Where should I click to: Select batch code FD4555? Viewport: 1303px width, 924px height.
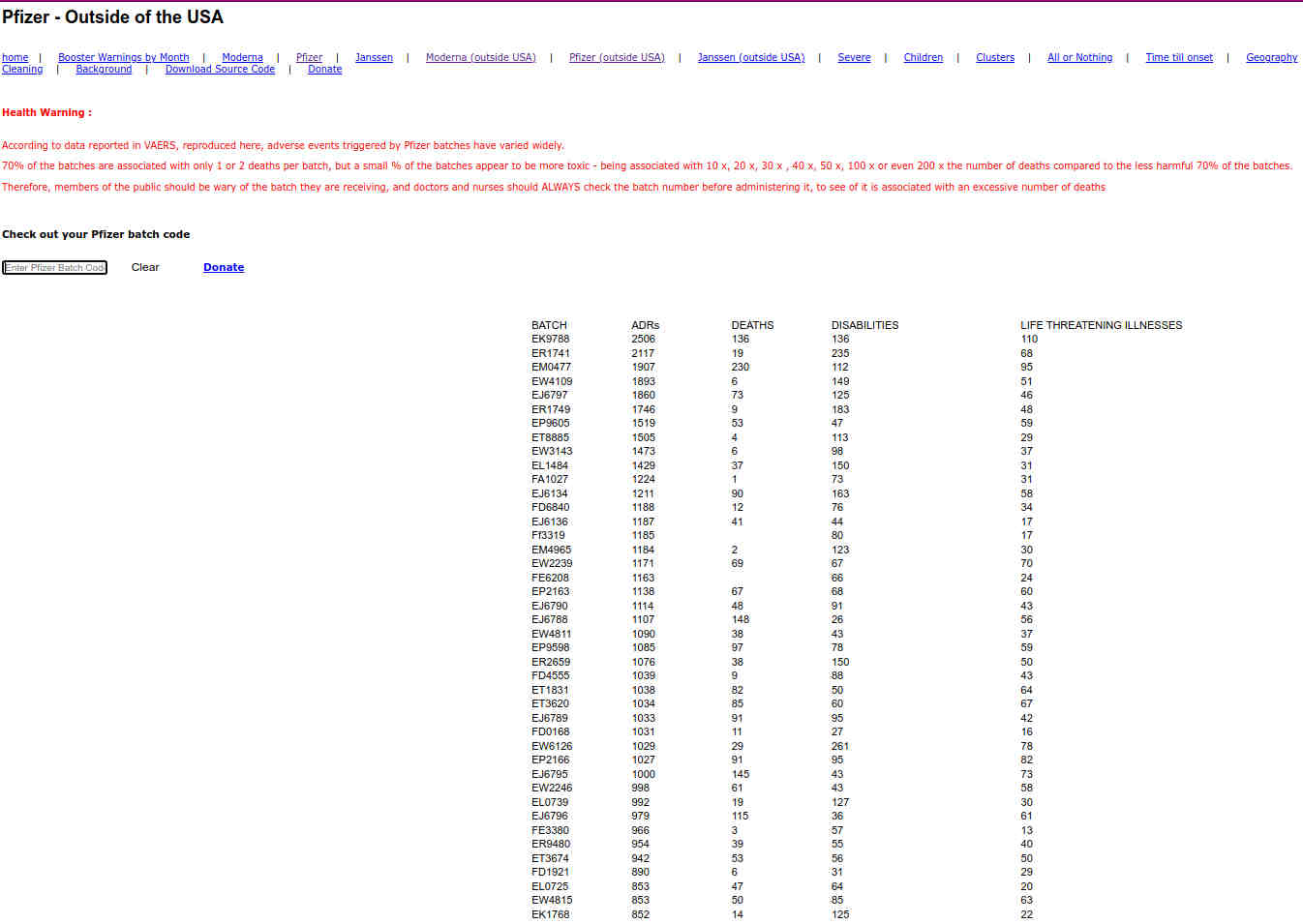[551, 676]
